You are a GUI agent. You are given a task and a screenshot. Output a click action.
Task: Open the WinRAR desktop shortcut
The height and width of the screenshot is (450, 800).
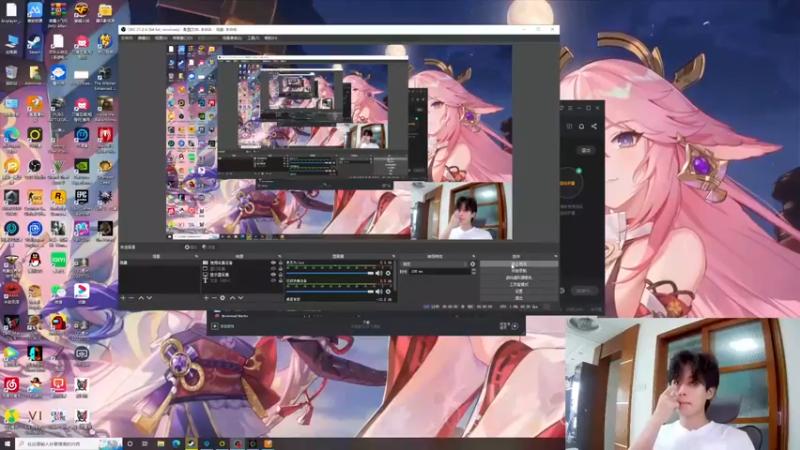point(58,13)
